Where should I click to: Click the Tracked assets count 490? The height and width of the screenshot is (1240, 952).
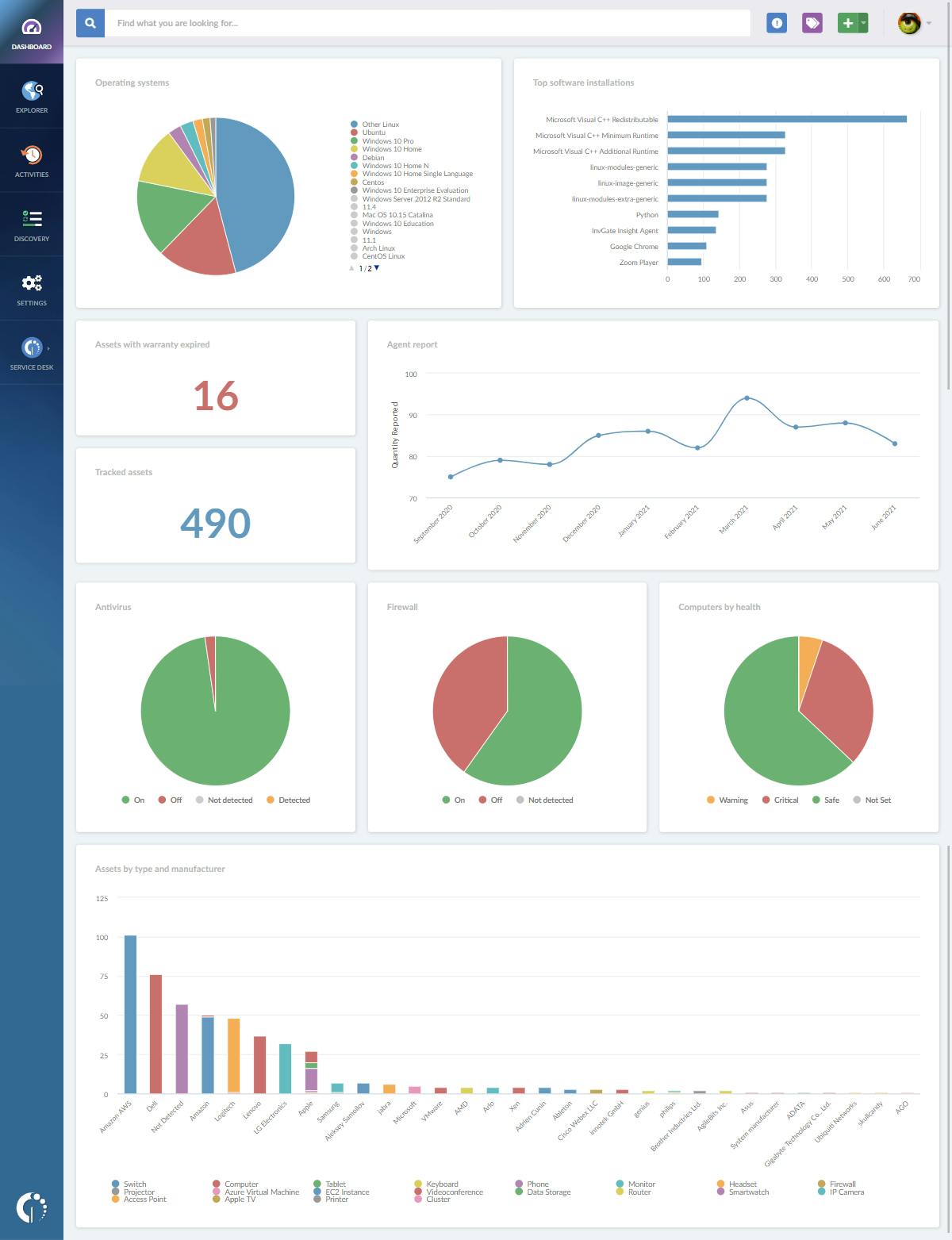(215, 522)
